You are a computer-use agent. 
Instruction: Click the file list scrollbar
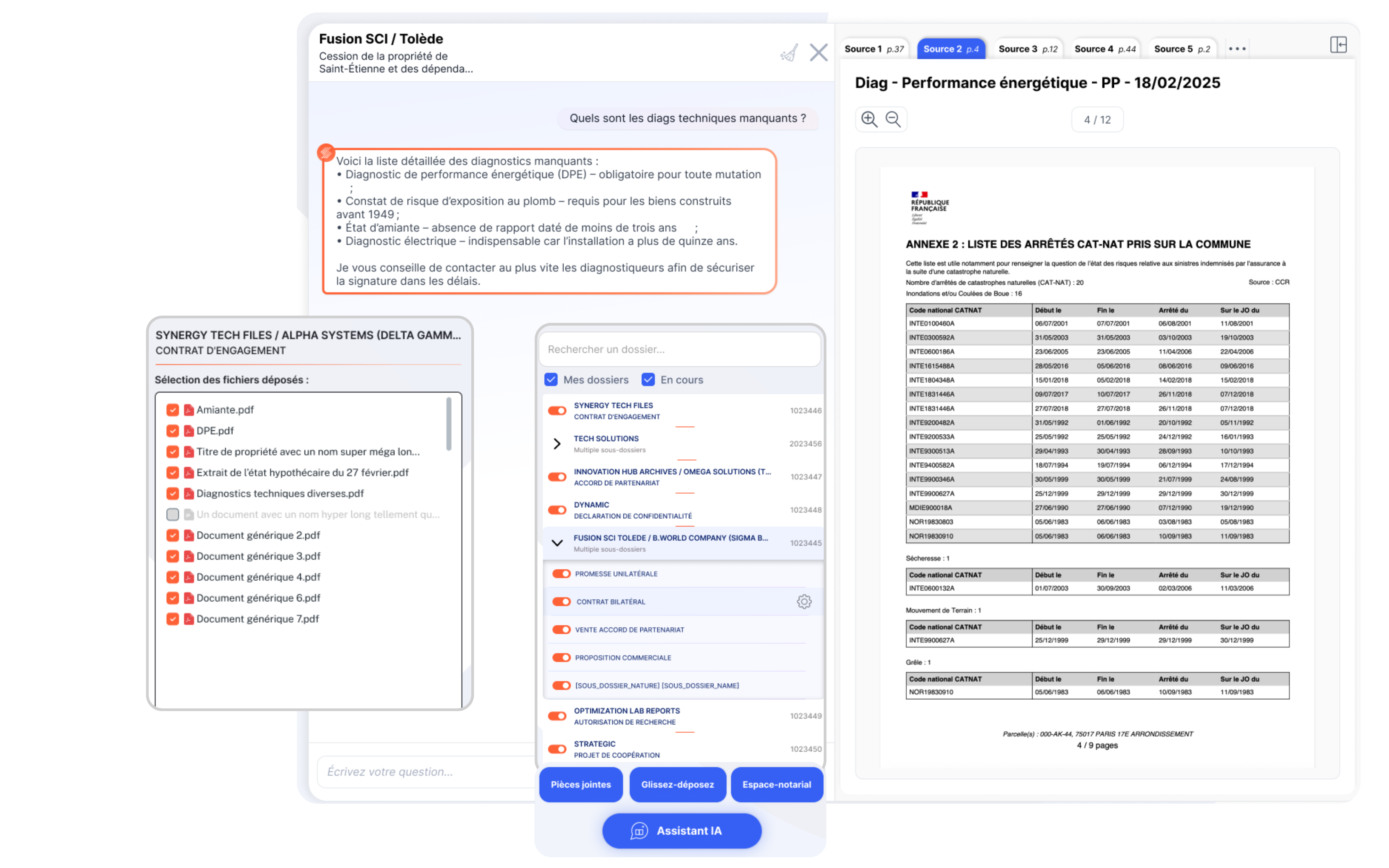click(x=448, y=425)
